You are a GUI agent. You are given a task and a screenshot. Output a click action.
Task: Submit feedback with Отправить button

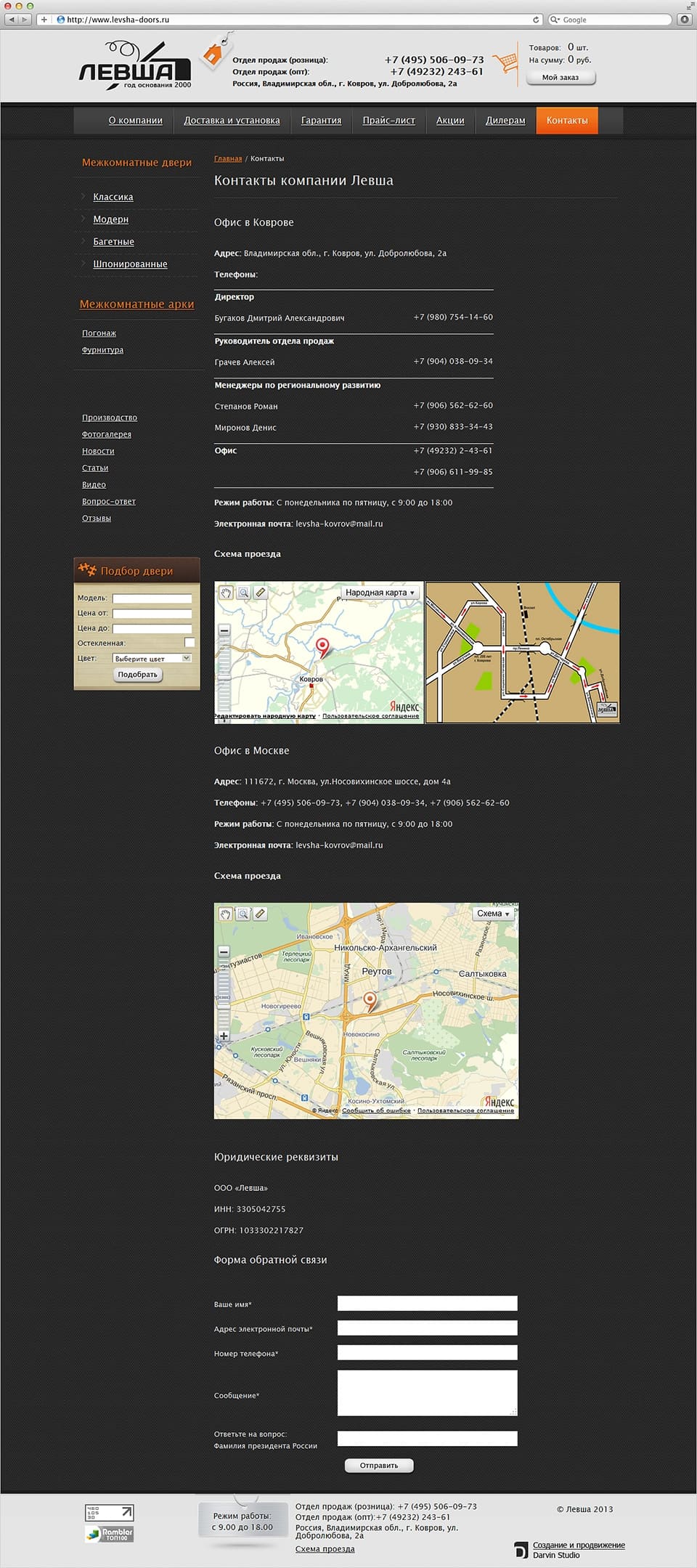pos(379,1466)
